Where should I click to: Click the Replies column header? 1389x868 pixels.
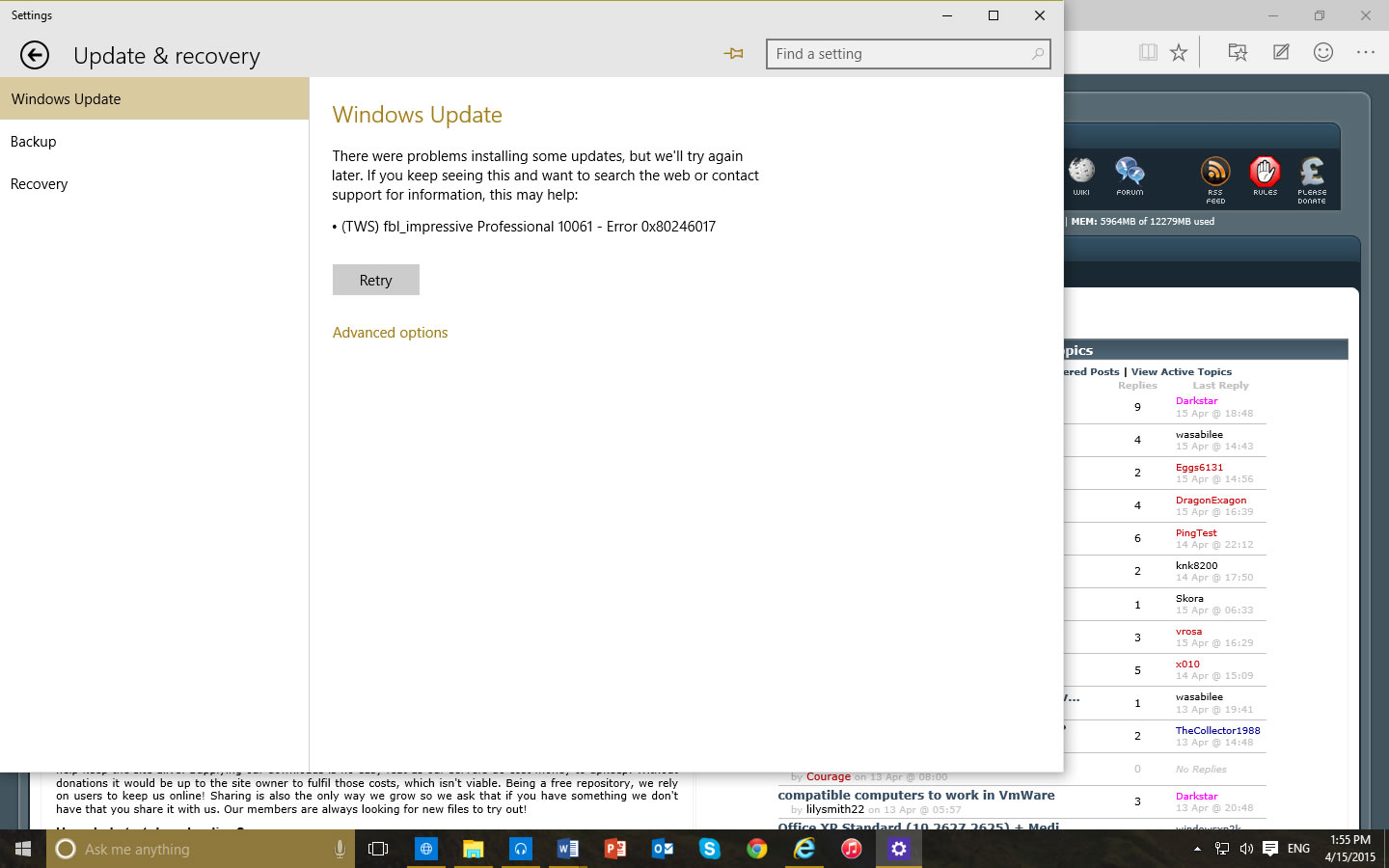(x=1137, y=385)
